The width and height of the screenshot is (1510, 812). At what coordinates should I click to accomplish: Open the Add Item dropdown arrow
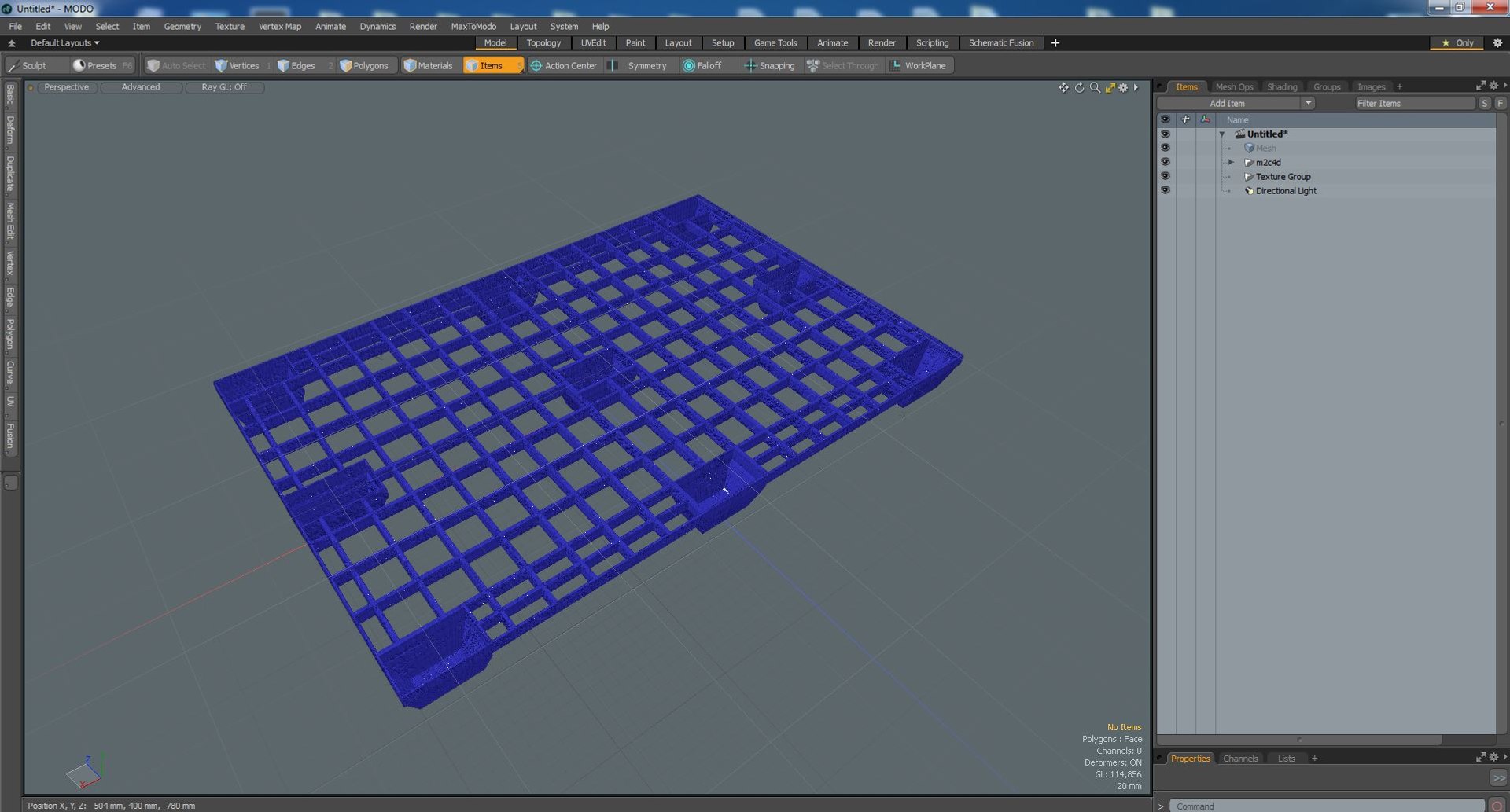coord(1308,103)
